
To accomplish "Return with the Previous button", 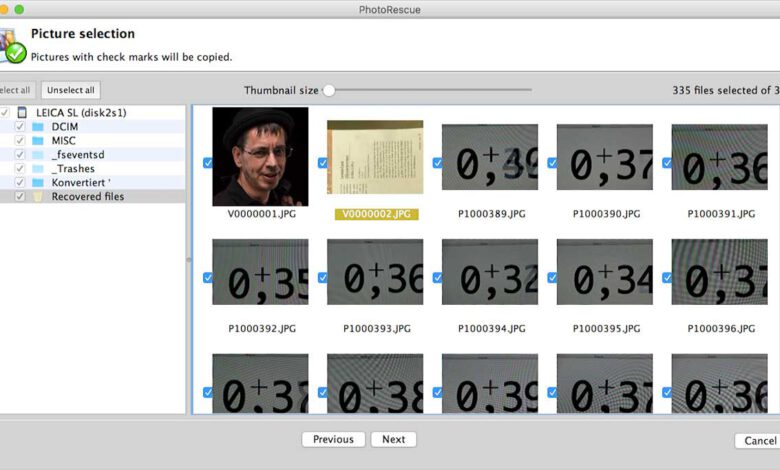I will coord(333,439).
